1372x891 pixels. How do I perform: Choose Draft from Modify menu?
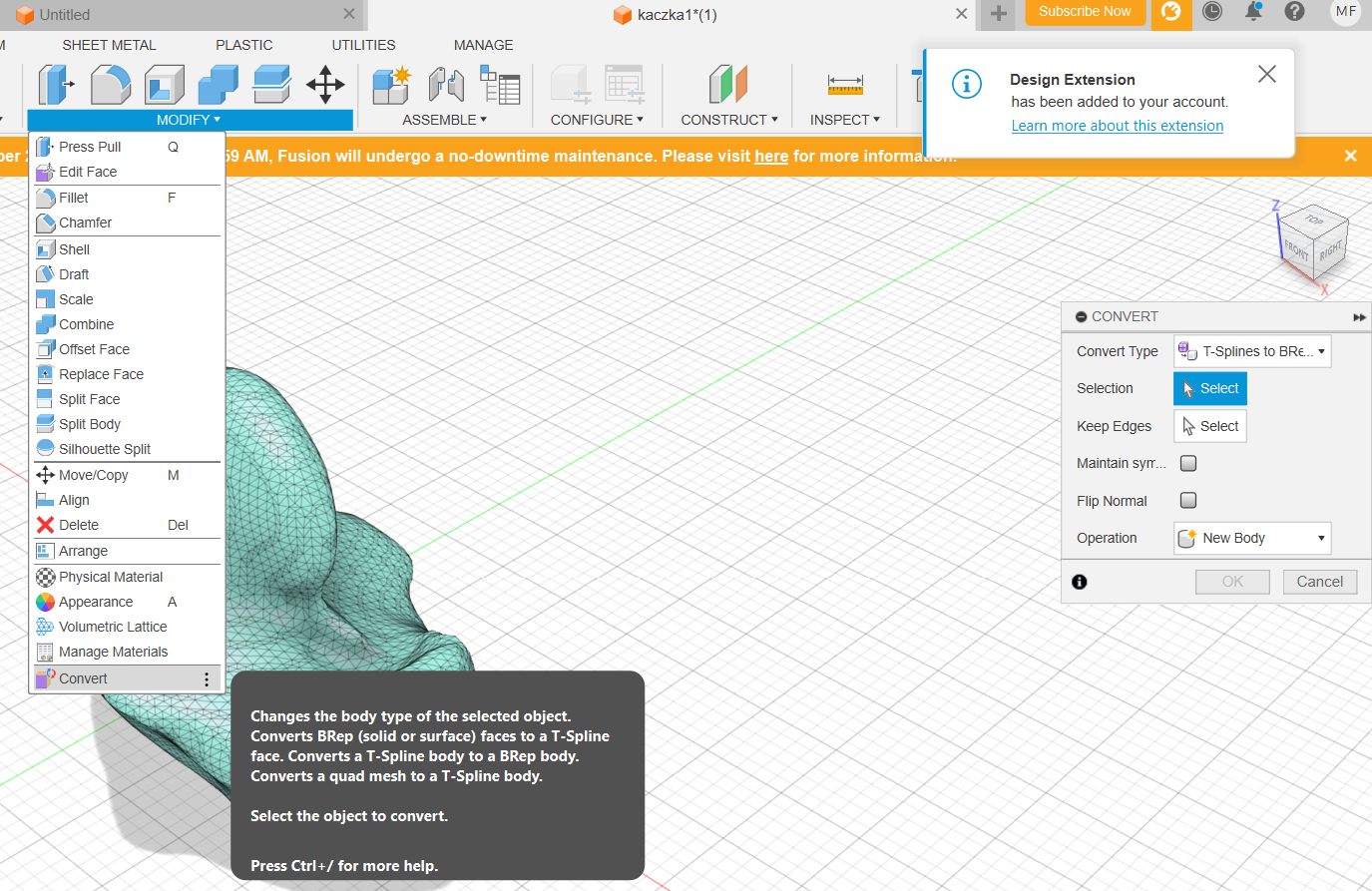pyautogui.click(x=127, y=274)
